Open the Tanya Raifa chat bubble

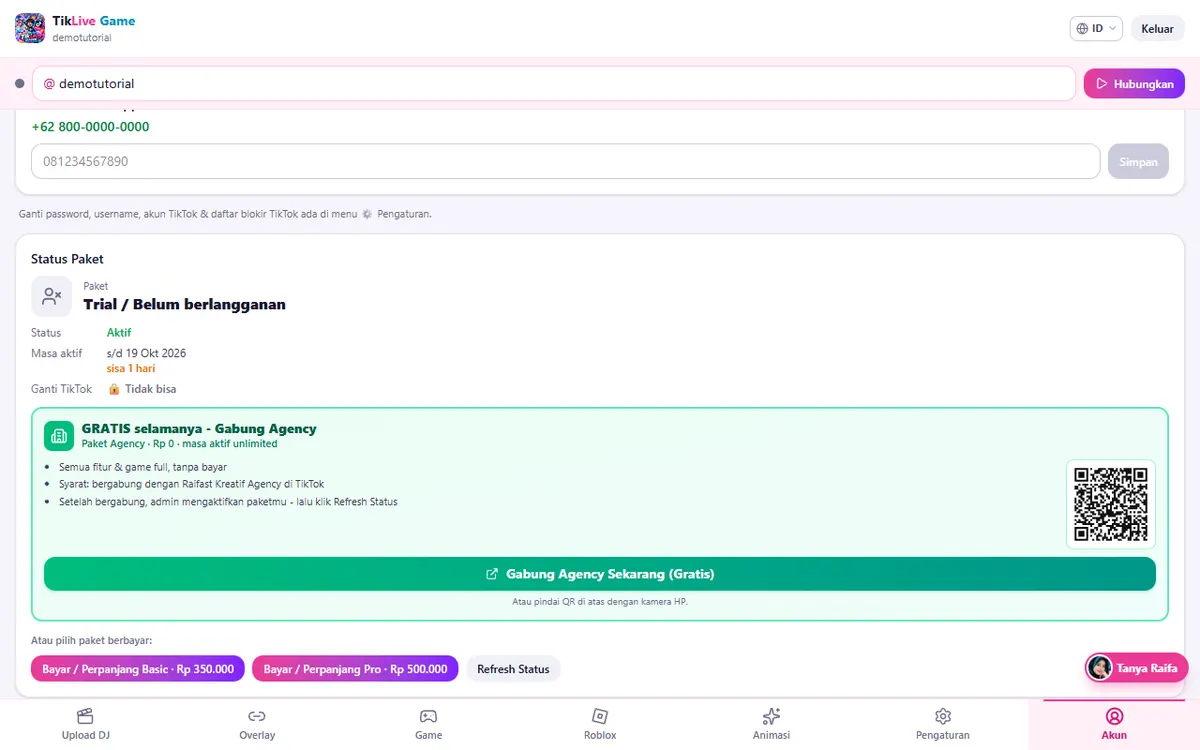tap(1136, 668)
